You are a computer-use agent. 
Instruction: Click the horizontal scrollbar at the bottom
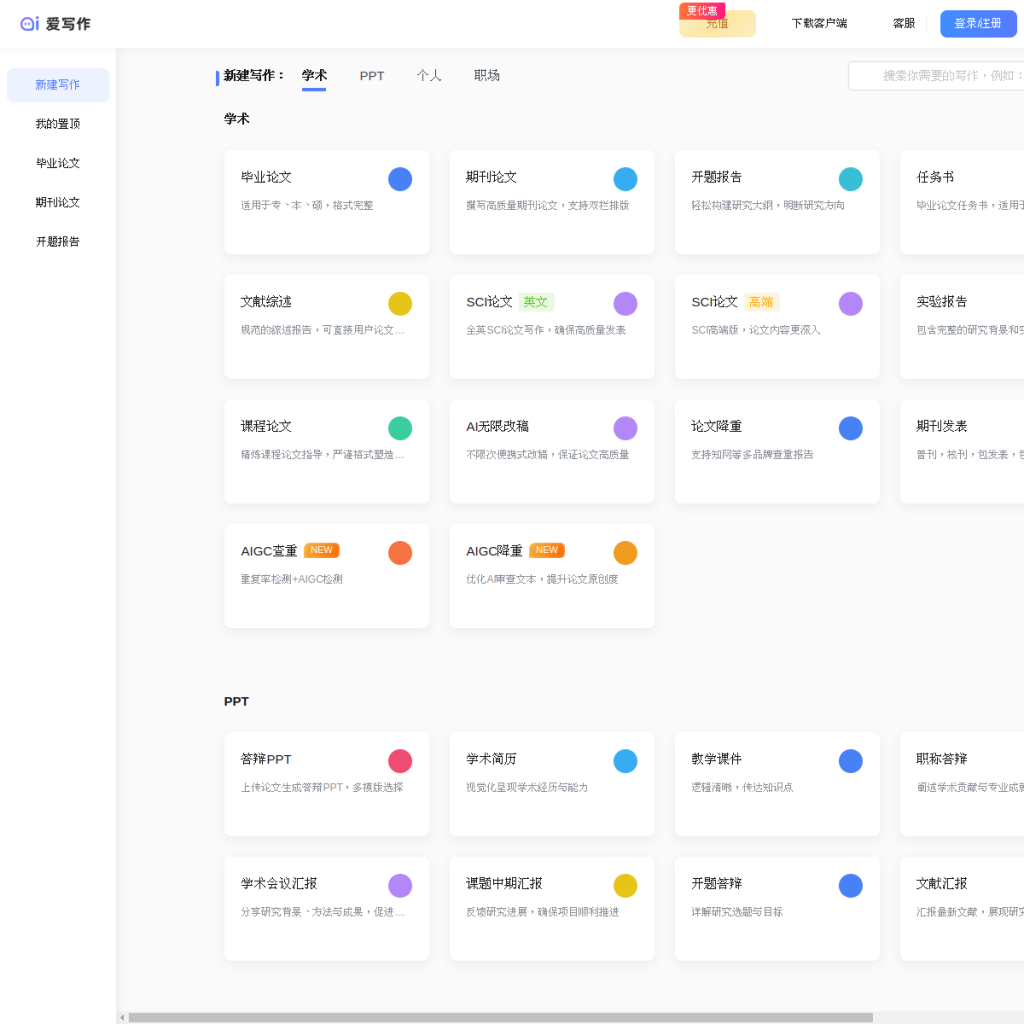(x=500, y=1017)
